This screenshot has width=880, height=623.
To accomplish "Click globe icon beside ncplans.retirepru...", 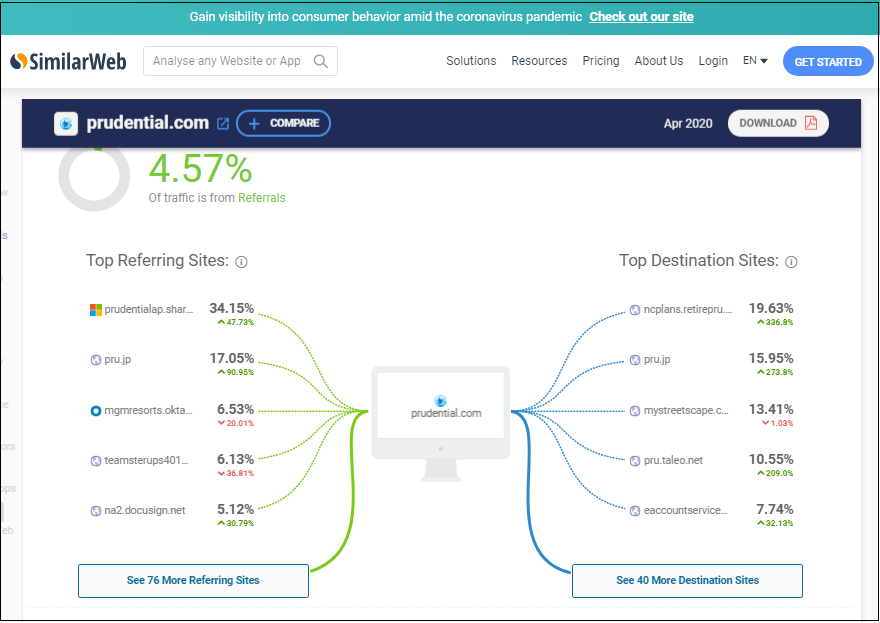I will pos(635,310).
